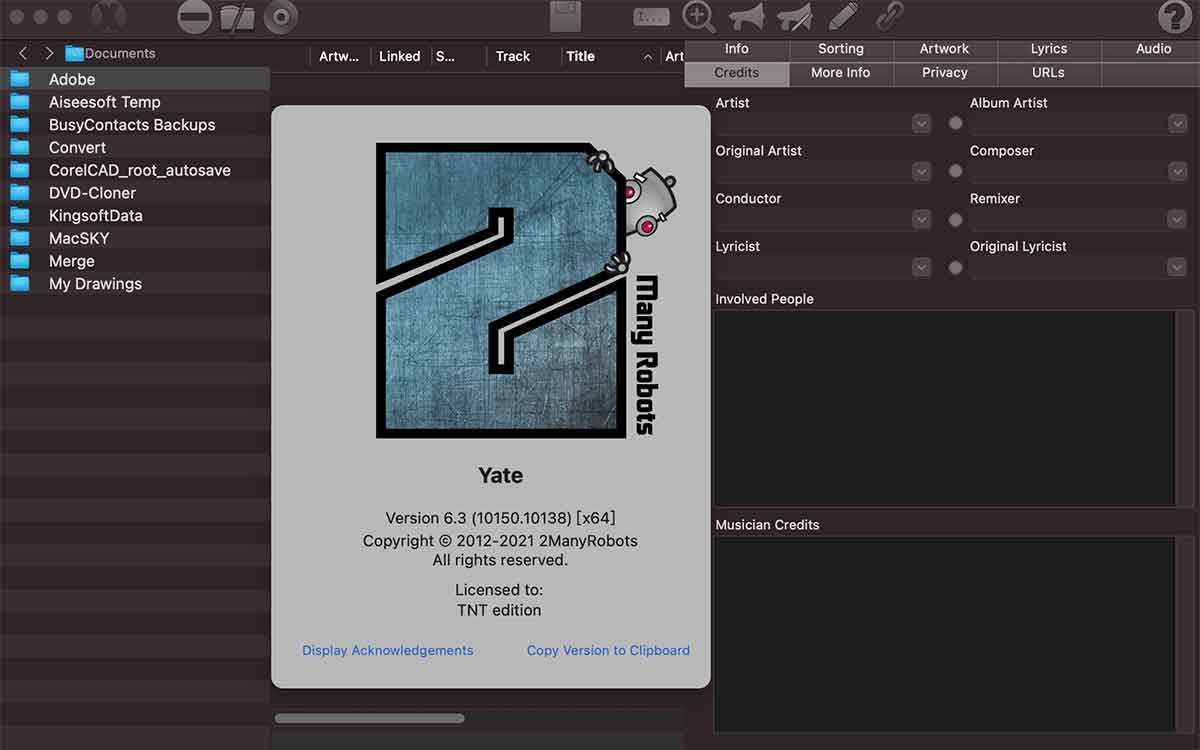Click the pencil edit icon

click(843, 16)
